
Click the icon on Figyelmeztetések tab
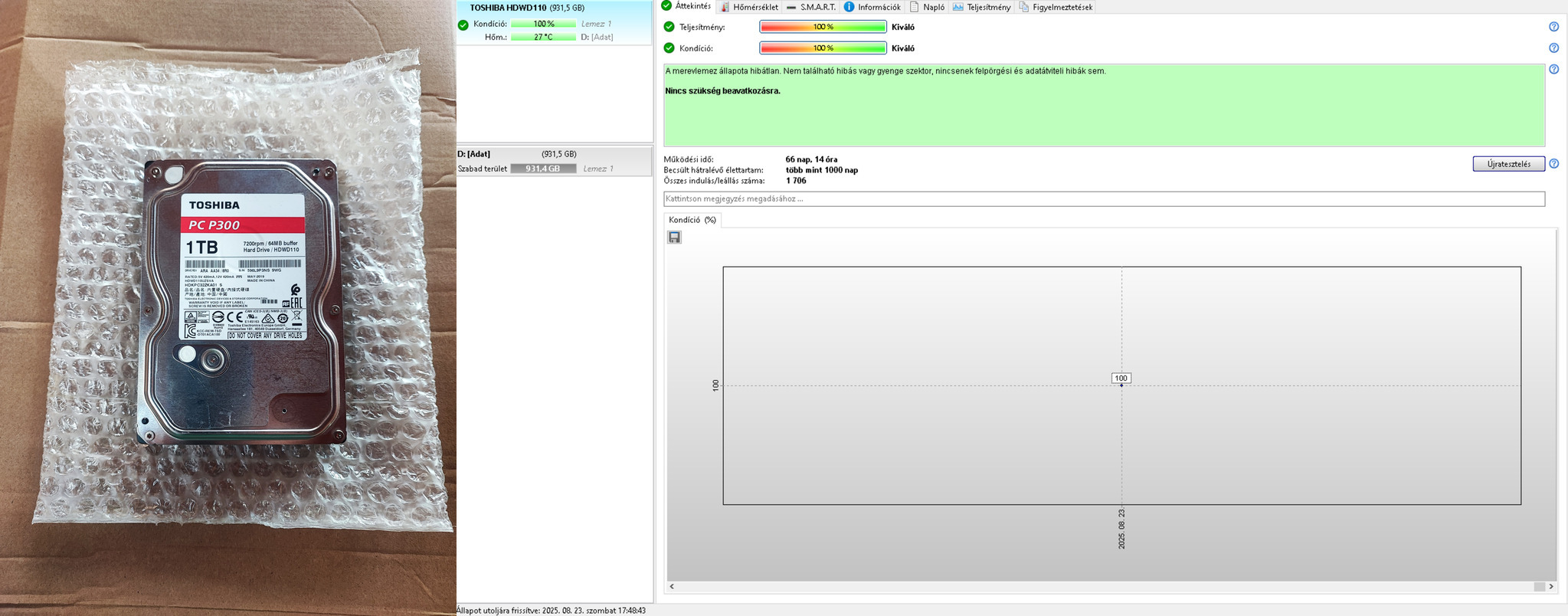click(x=1023, y=7)
